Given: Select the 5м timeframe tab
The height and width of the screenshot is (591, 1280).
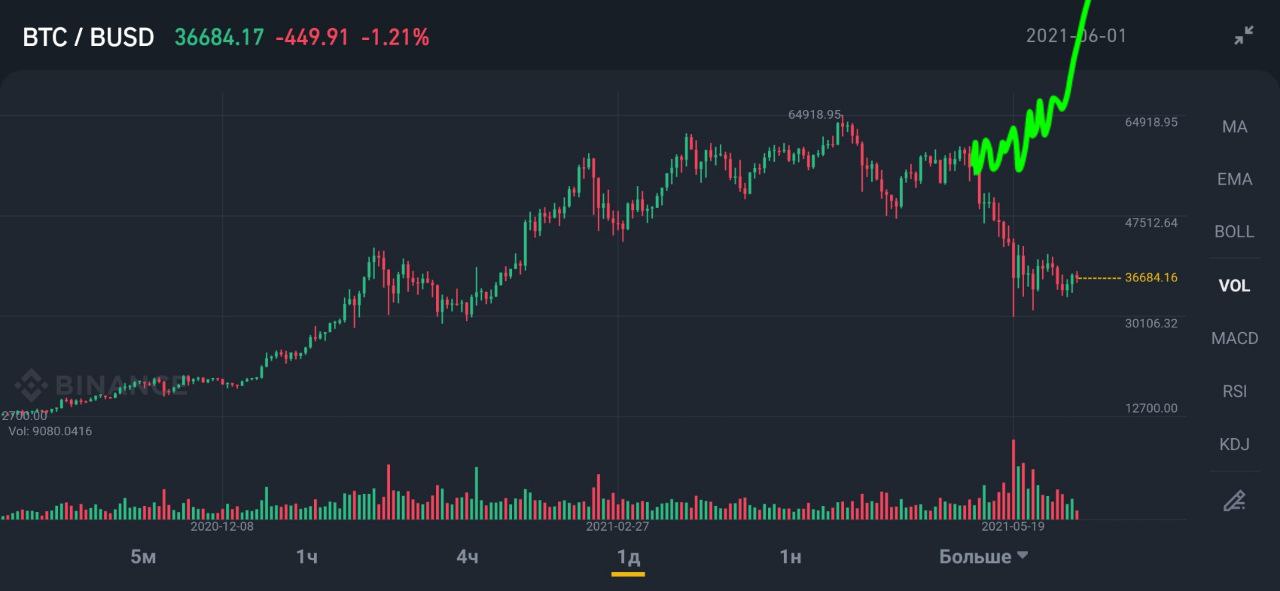Looking at the screenshot, I should 144,557.
